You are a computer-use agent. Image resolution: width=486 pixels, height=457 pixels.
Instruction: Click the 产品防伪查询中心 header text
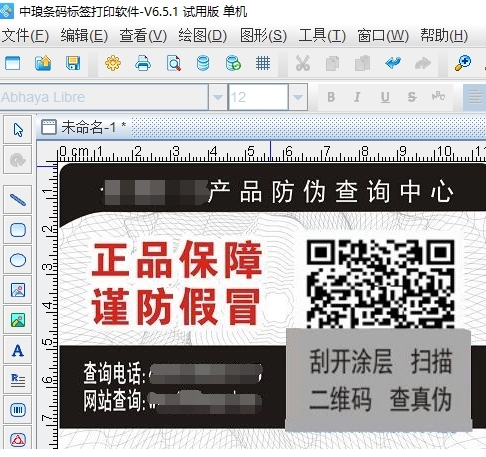coord(330,192)
